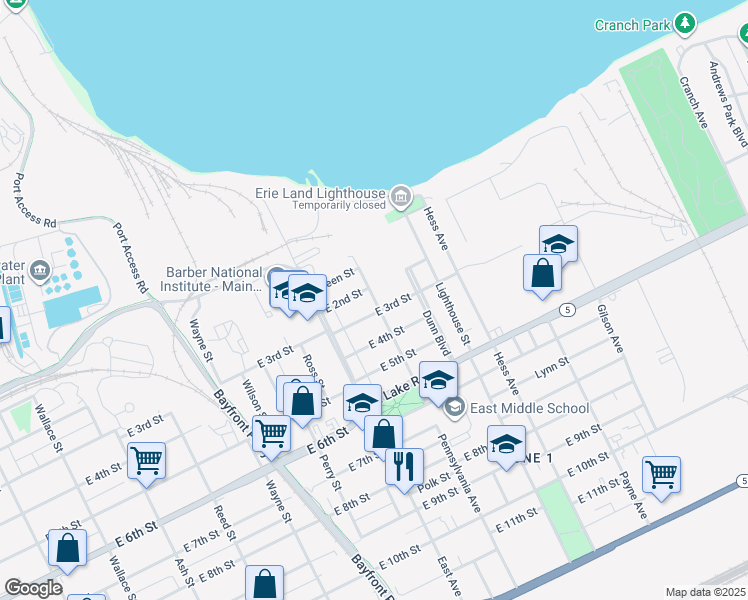Click the shopping bag marker near Hess Ave

[541, 273]
